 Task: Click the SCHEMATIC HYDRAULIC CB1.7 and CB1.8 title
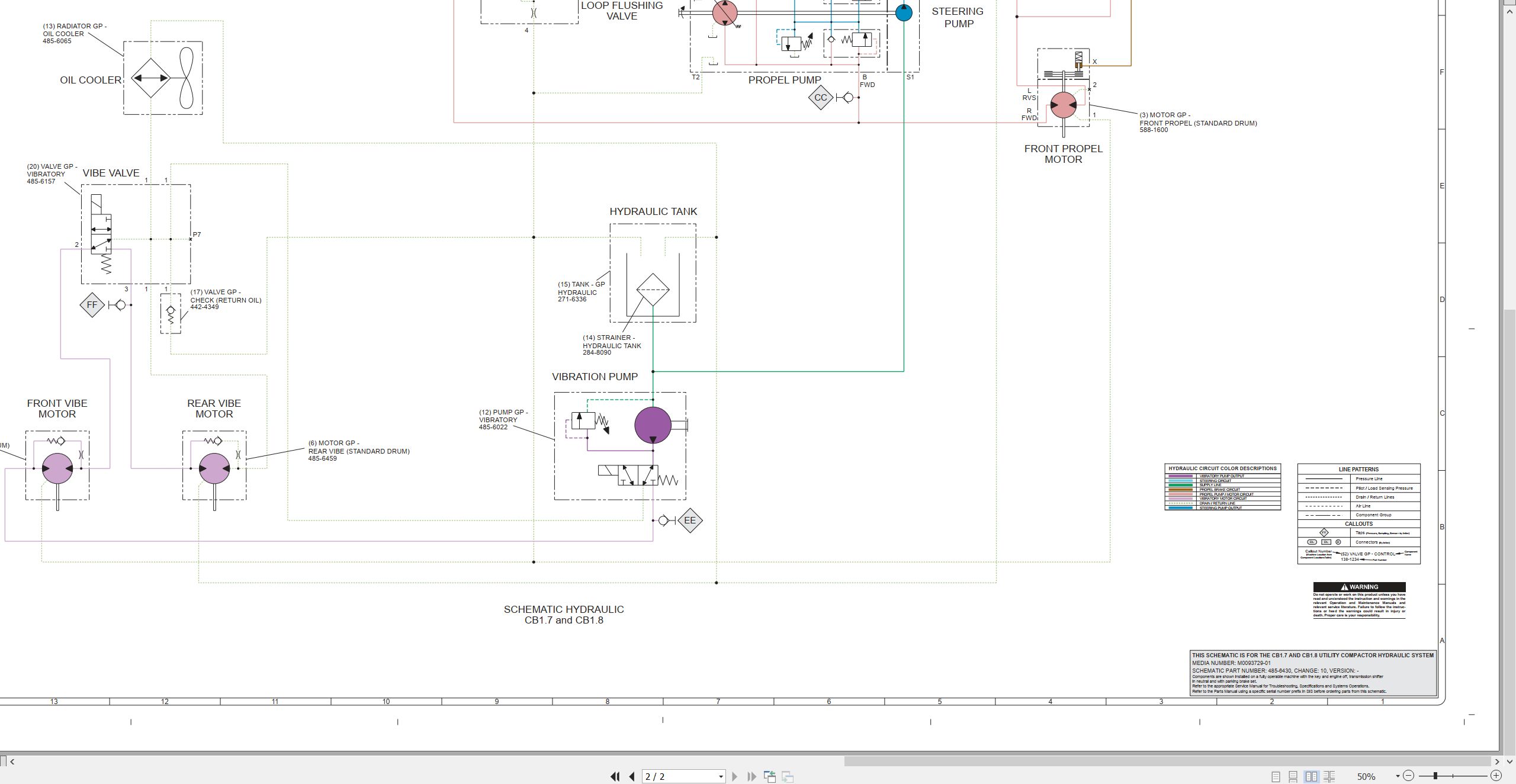tap(564, 615)
